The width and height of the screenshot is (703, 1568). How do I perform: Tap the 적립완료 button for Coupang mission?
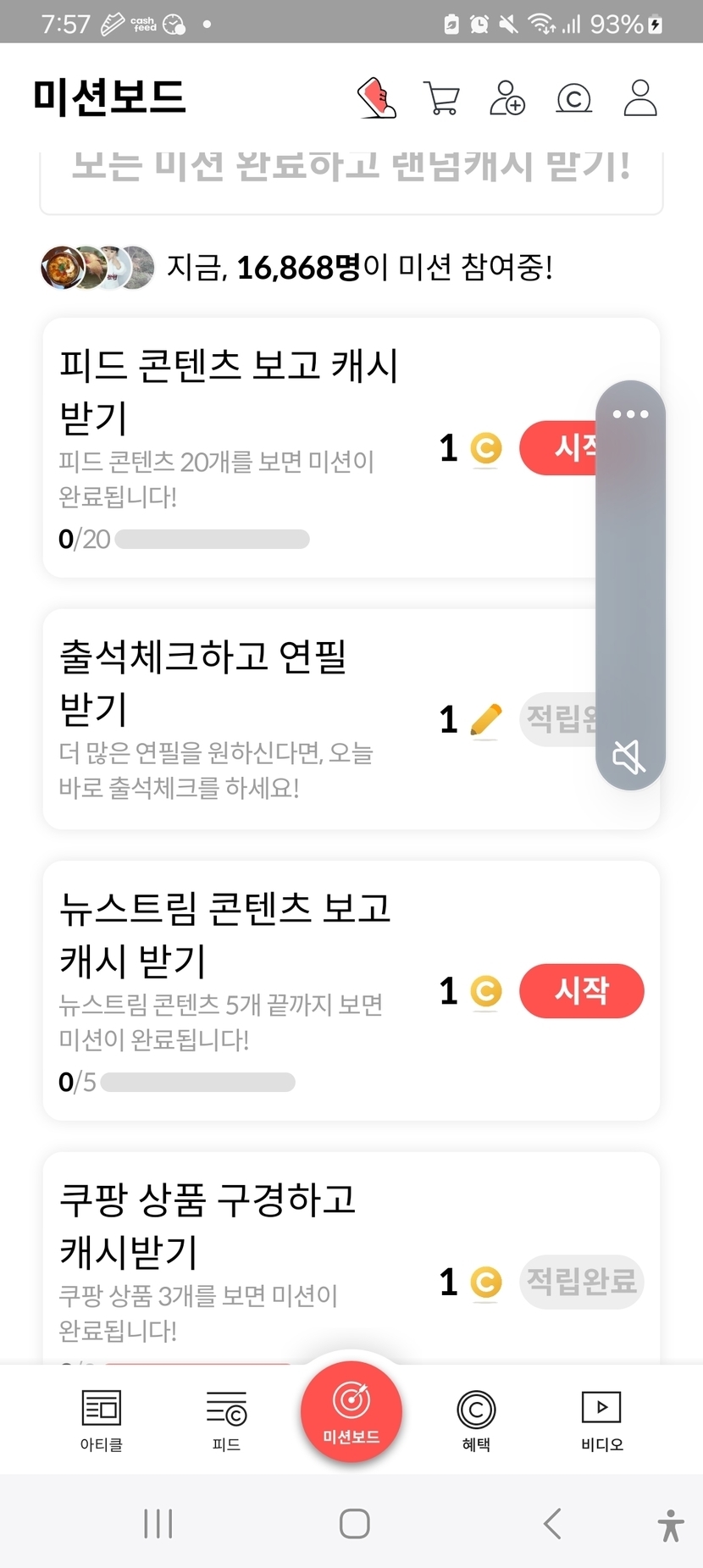(581, 1281)
